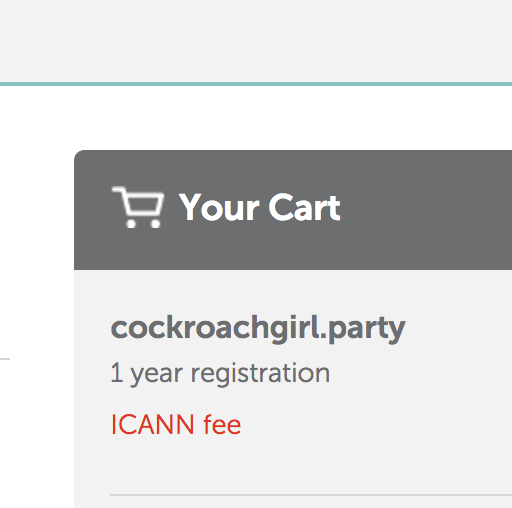Click the 1 year registration text
This screenshot has height=508, width=512.
click(220, 374)
